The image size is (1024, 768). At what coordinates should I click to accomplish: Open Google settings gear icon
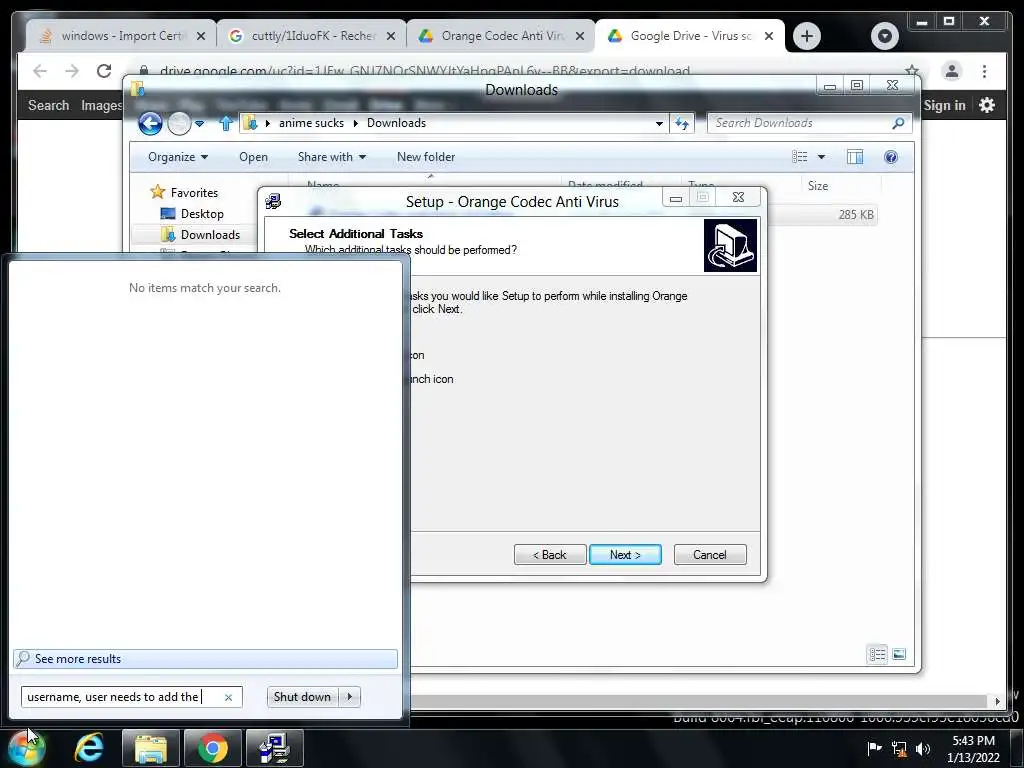[x=987, y=105]
